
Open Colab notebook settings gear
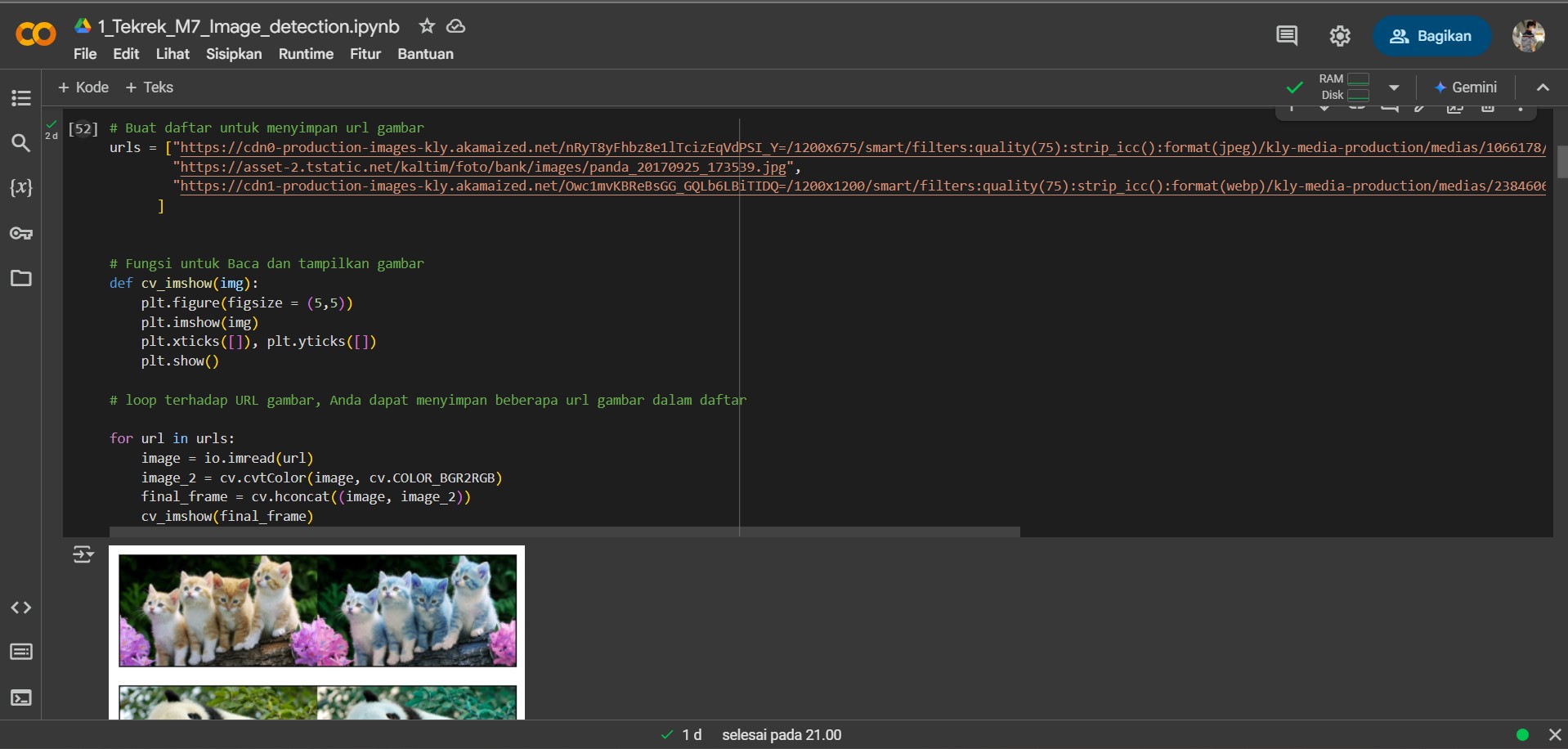pos(1340,36)
